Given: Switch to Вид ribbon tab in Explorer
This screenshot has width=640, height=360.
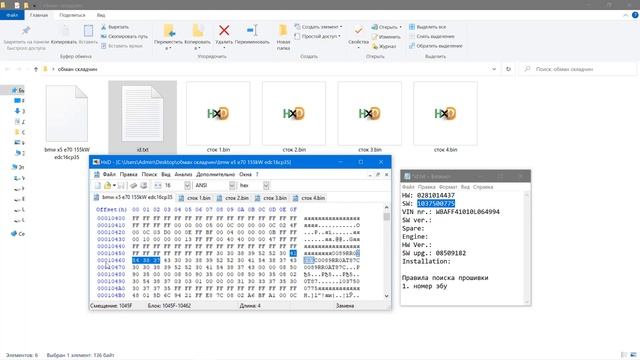Looking at the screenshot, I should pos(101,15).
